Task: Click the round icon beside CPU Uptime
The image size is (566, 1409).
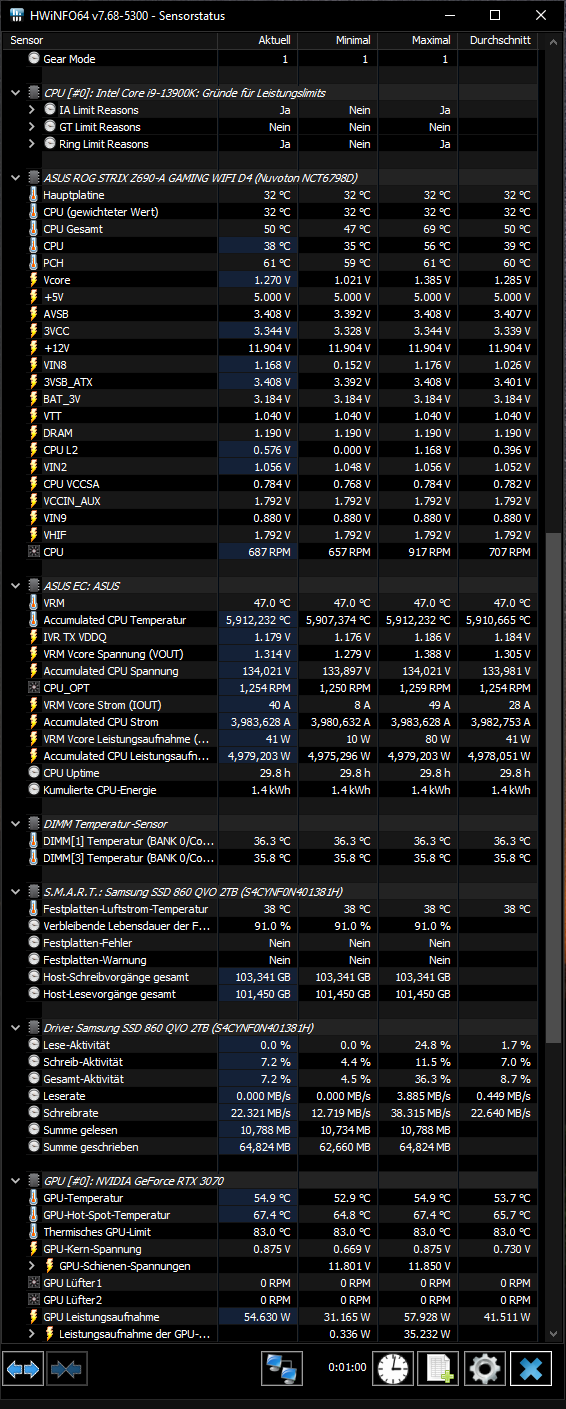Action: click(35, 773)
